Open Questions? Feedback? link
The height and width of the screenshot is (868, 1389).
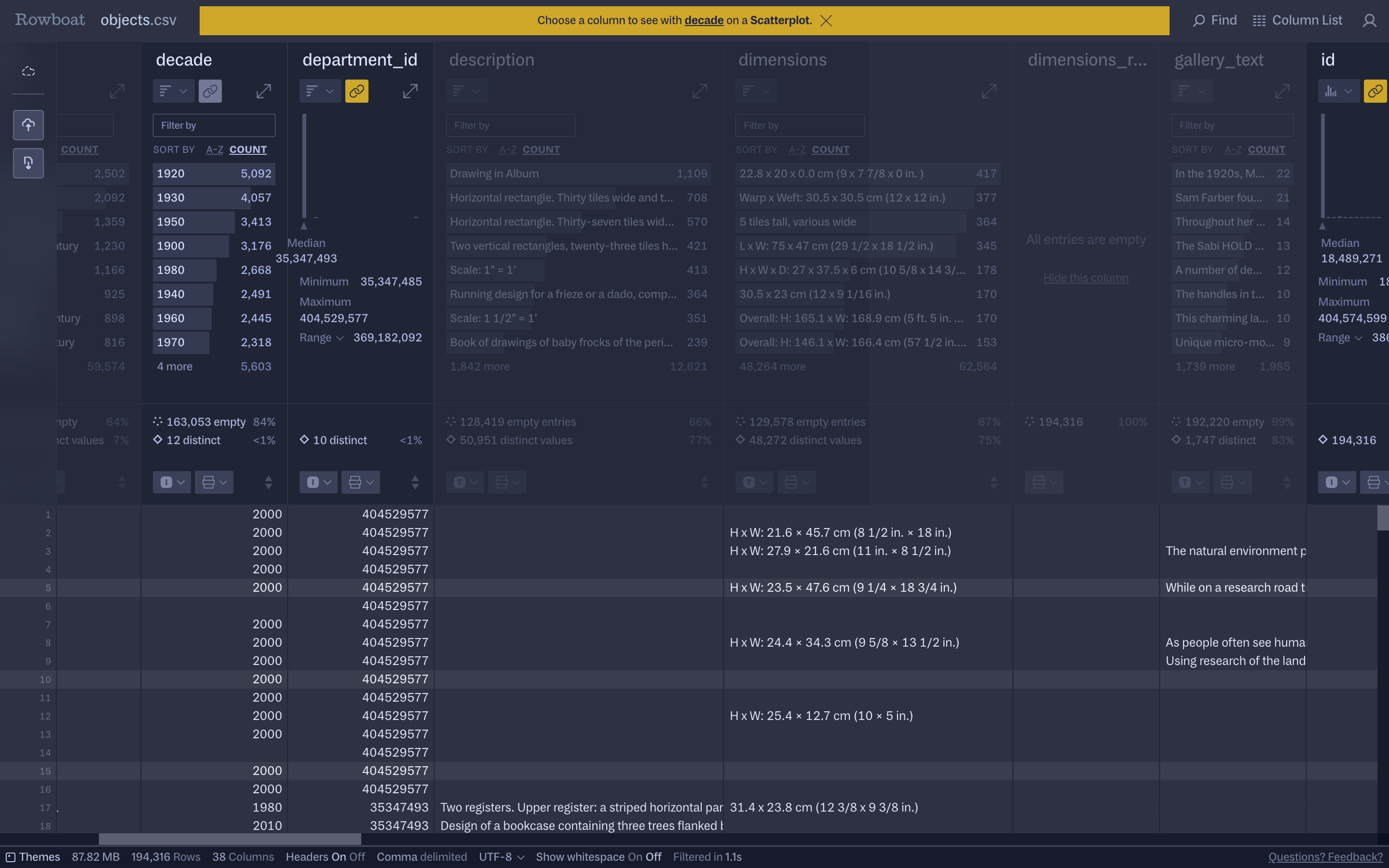(x=1325, y=856)
